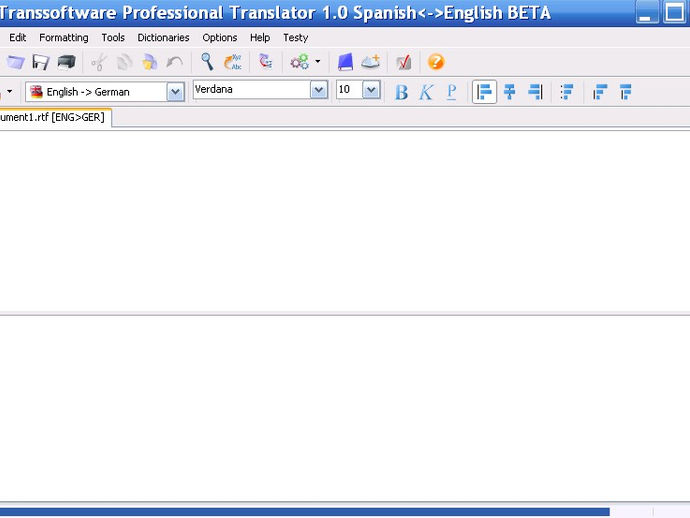Image resolution: width=690 pixels, height=518 pixels.
Task: Copy selection with the copy icon
Action: [124, 62]
